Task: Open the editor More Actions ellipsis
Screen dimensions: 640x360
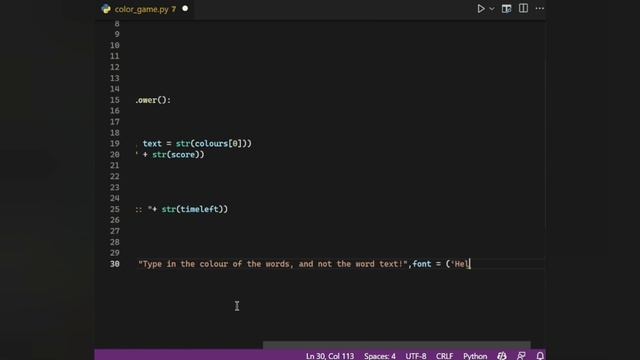Action: tap(540, 9)
